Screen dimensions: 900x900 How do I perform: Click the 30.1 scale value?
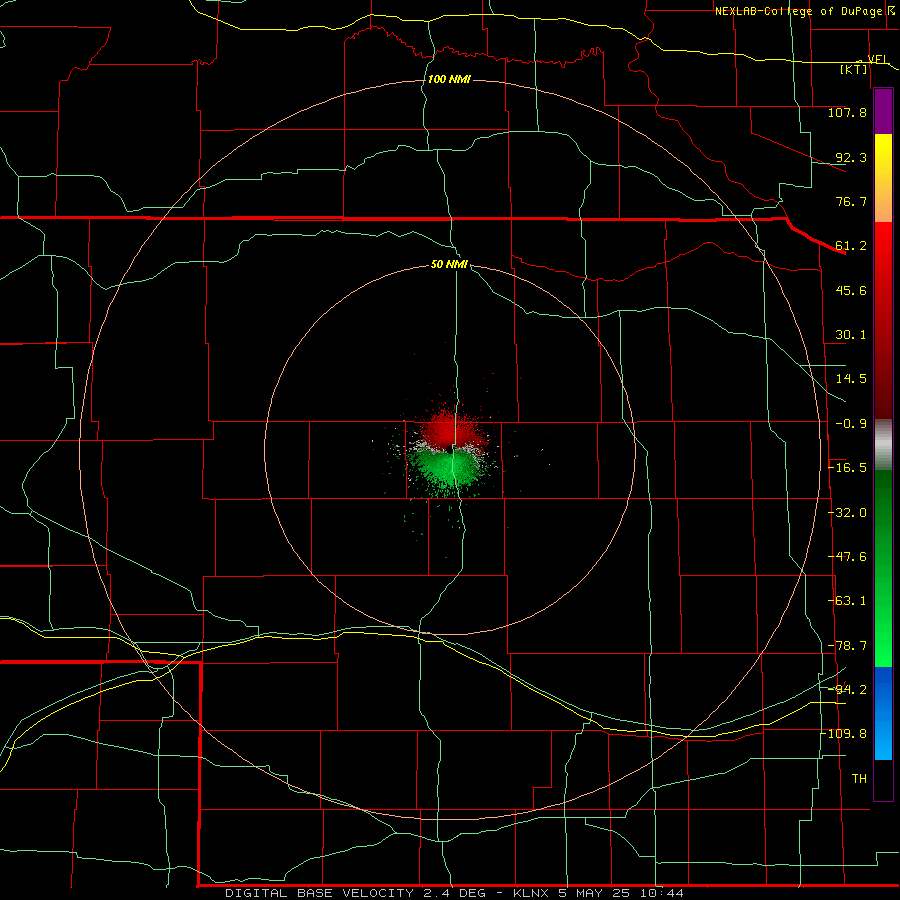click(851, 335)
